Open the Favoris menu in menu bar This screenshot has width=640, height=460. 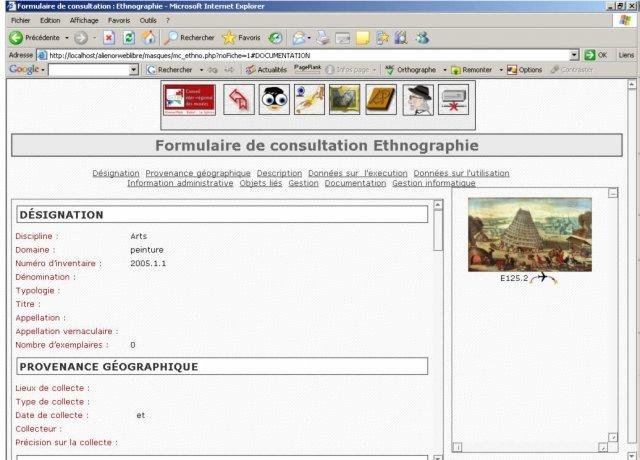point(119,20)
